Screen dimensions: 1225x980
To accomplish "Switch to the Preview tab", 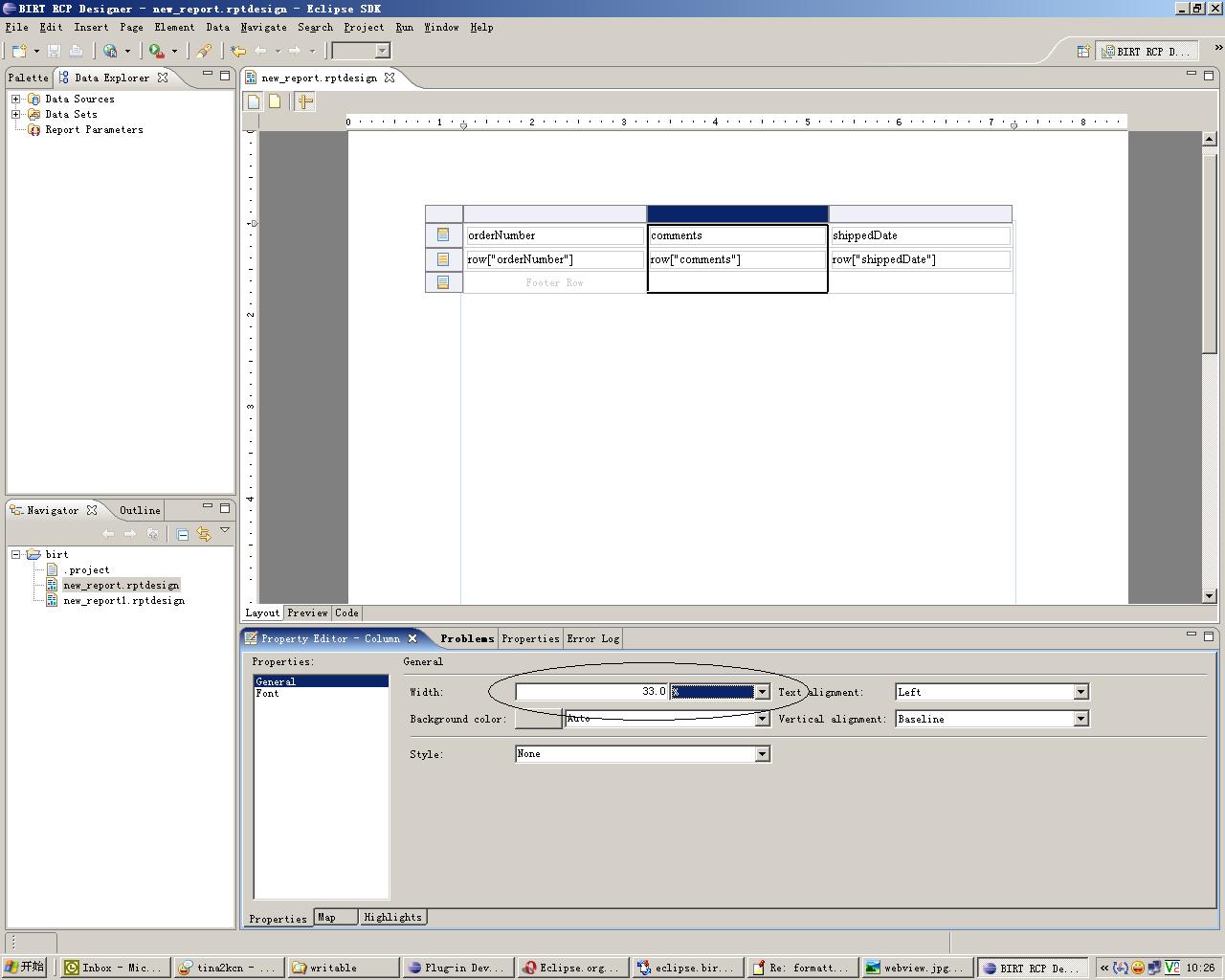I will coord(307,612).
